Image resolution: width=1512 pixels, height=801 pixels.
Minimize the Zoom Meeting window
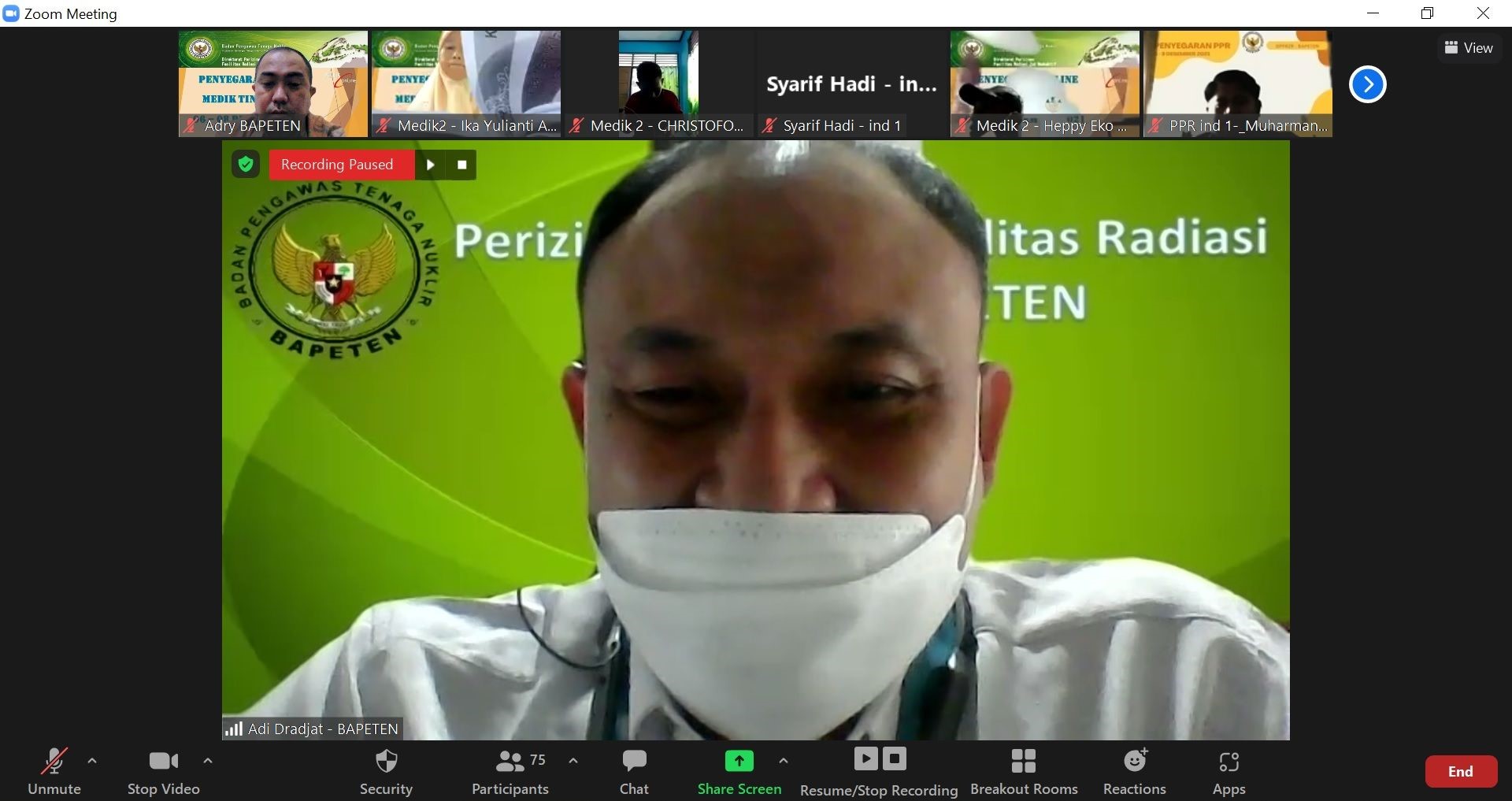(1373, 13)
